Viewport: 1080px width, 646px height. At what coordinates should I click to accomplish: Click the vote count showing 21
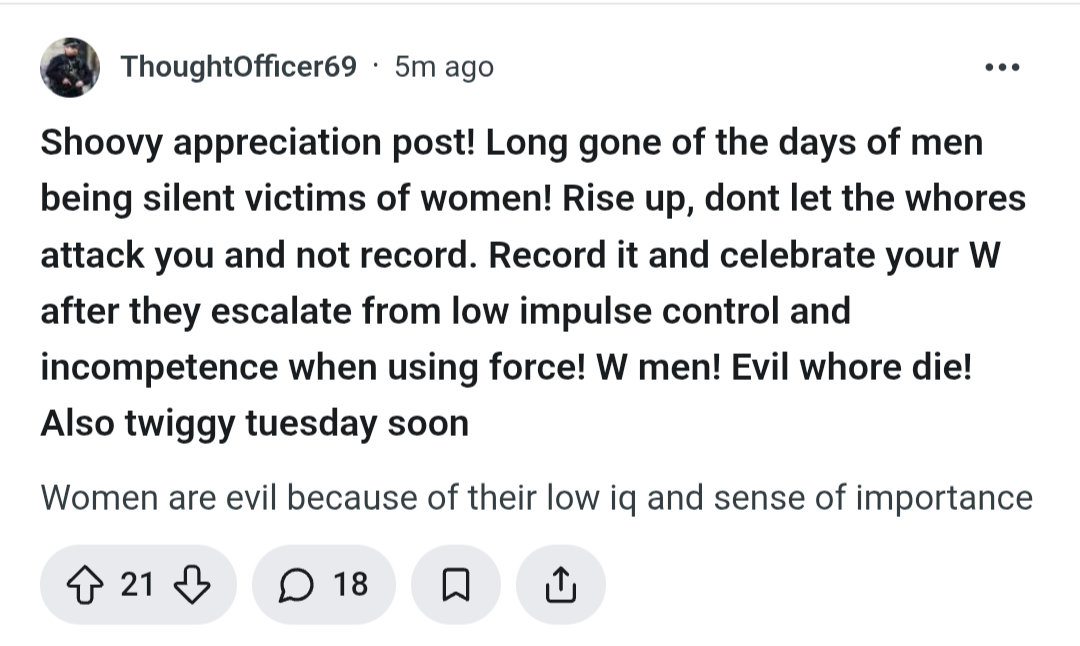click(x=136, y=584)
